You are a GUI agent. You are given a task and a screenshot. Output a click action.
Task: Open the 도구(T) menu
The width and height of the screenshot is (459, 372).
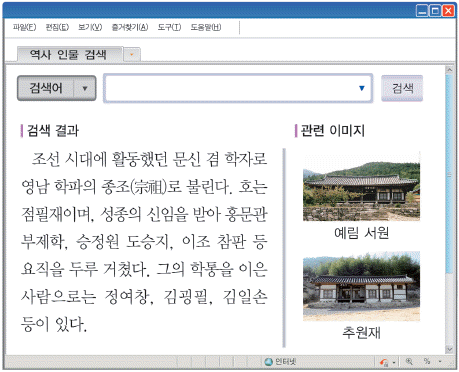pos(169,27)
